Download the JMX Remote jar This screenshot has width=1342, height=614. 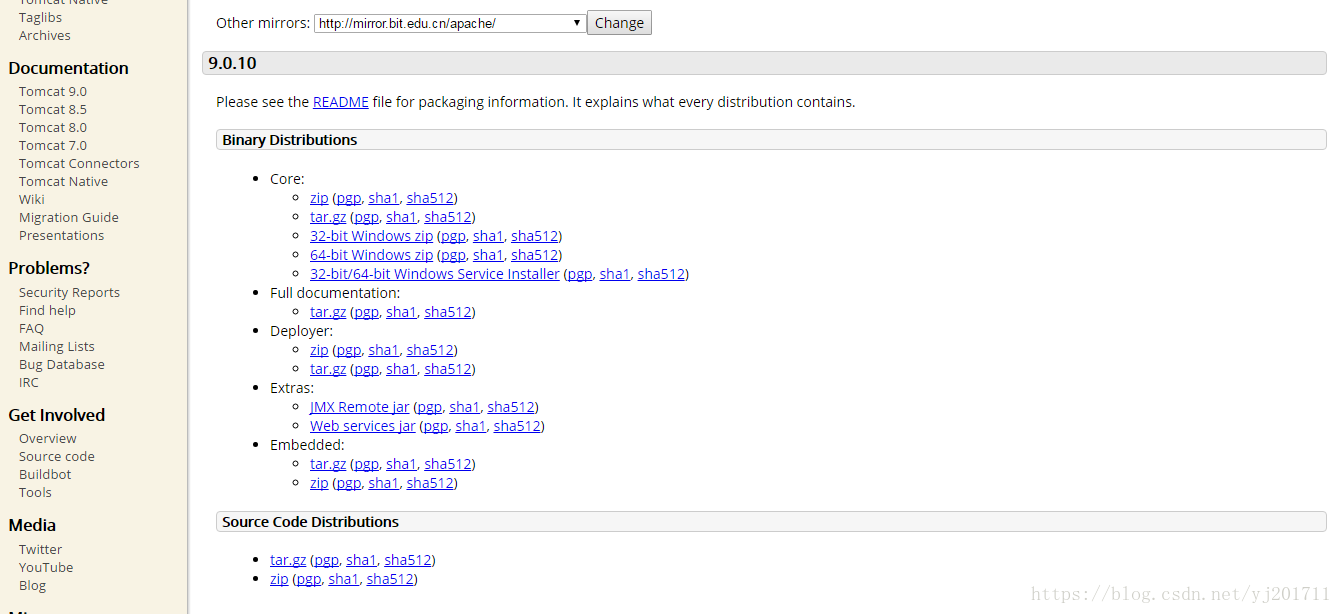(360, 407)
